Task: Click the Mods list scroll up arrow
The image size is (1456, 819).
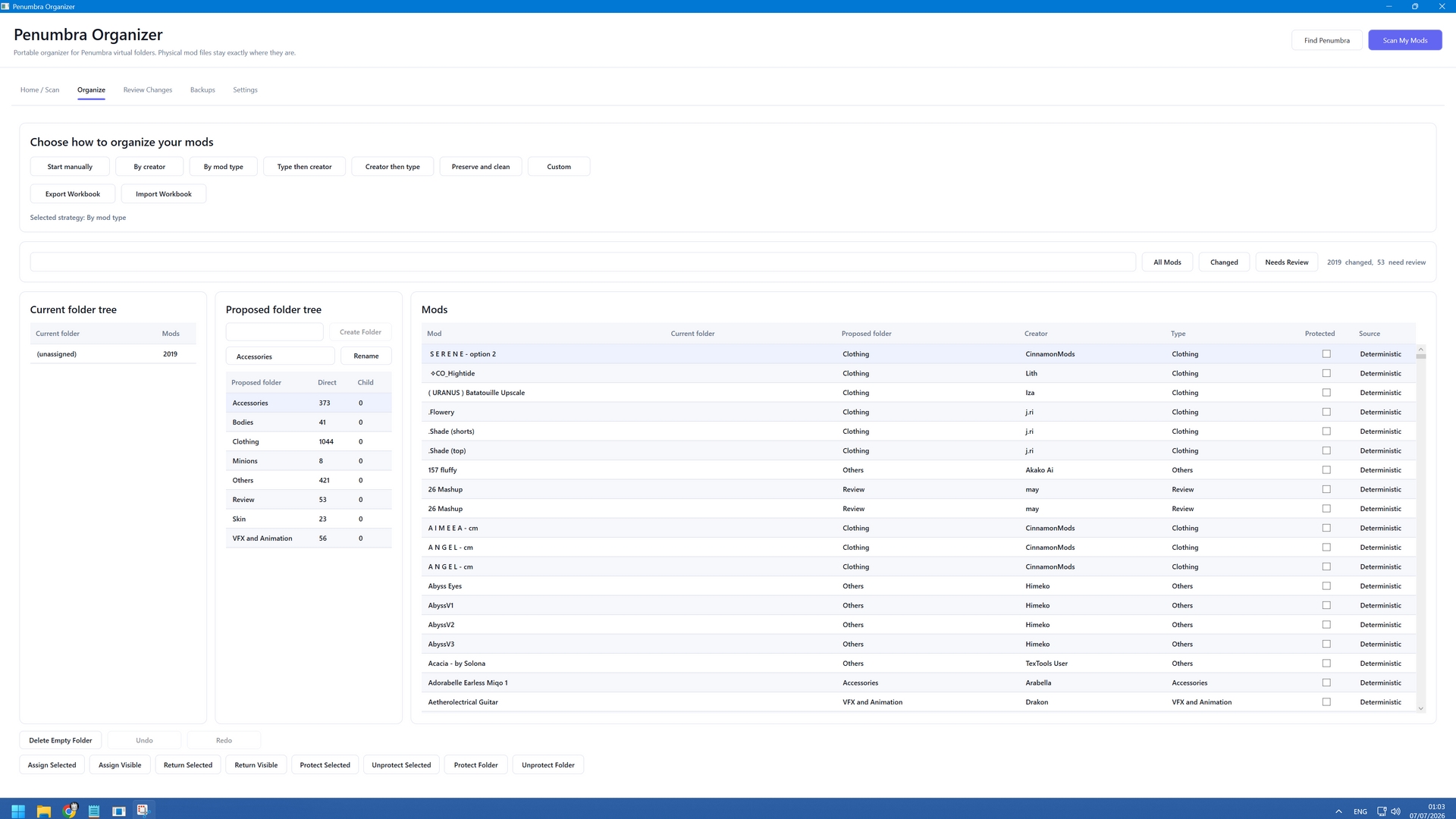Action: (x=1420, y=349)
